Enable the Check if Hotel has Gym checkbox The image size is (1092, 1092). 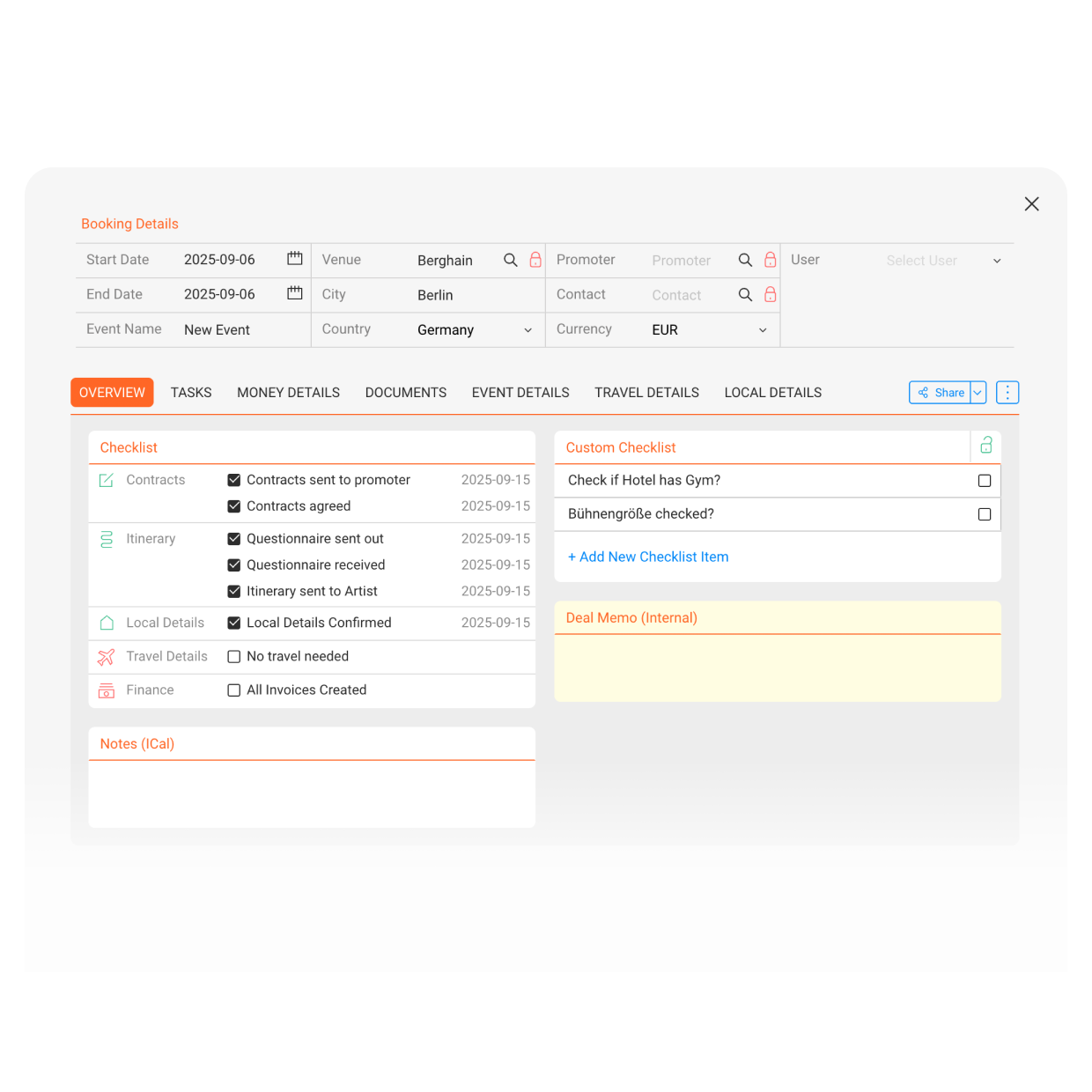(984, 480)
